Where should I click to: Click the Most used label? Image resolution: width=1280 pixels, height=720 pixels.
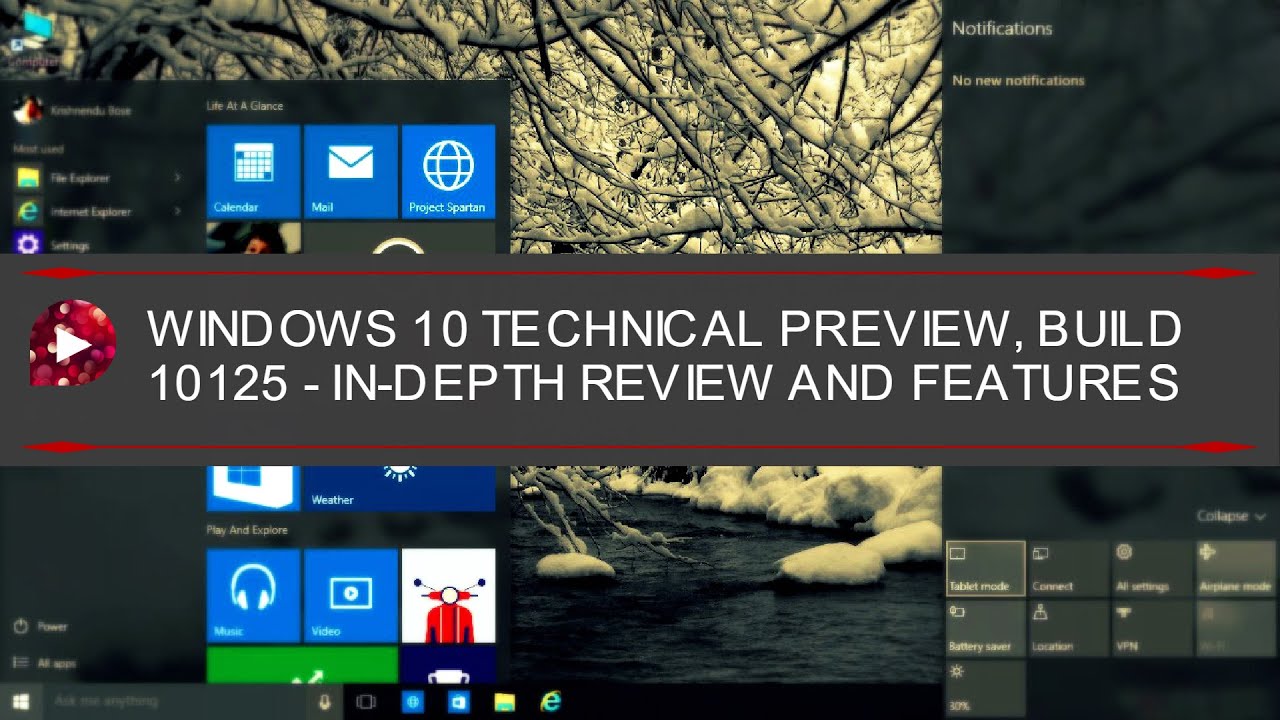(38, 149)
